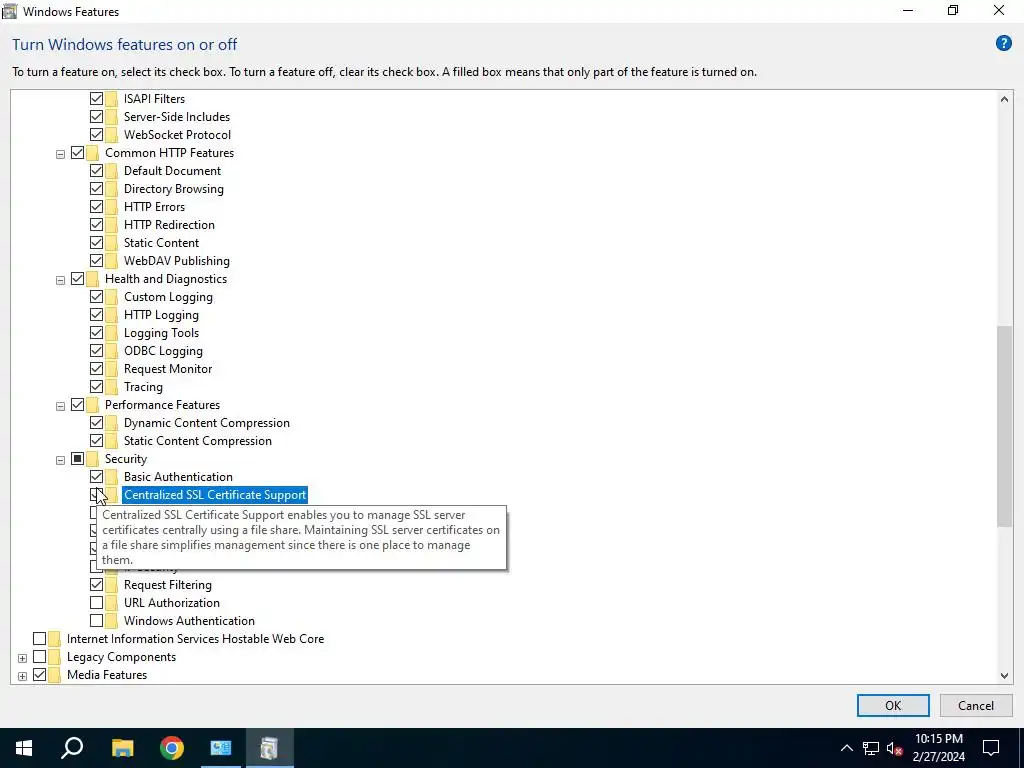Uncheck the Request Filtering checkbox
The image size is (1024, 768).
[x=96, y=584]
